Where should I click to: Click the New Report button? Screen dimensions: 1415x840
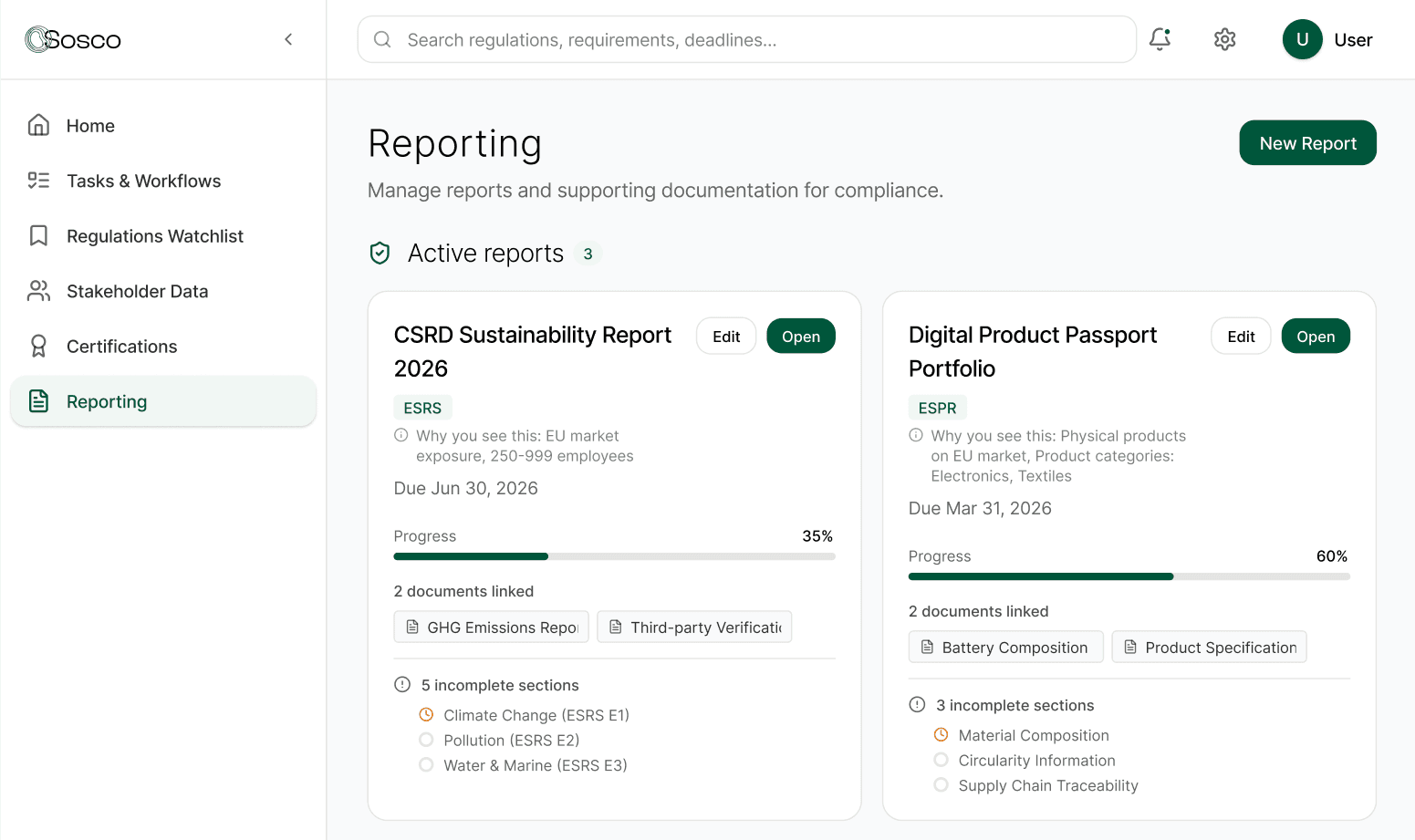tap(1307, 142)
